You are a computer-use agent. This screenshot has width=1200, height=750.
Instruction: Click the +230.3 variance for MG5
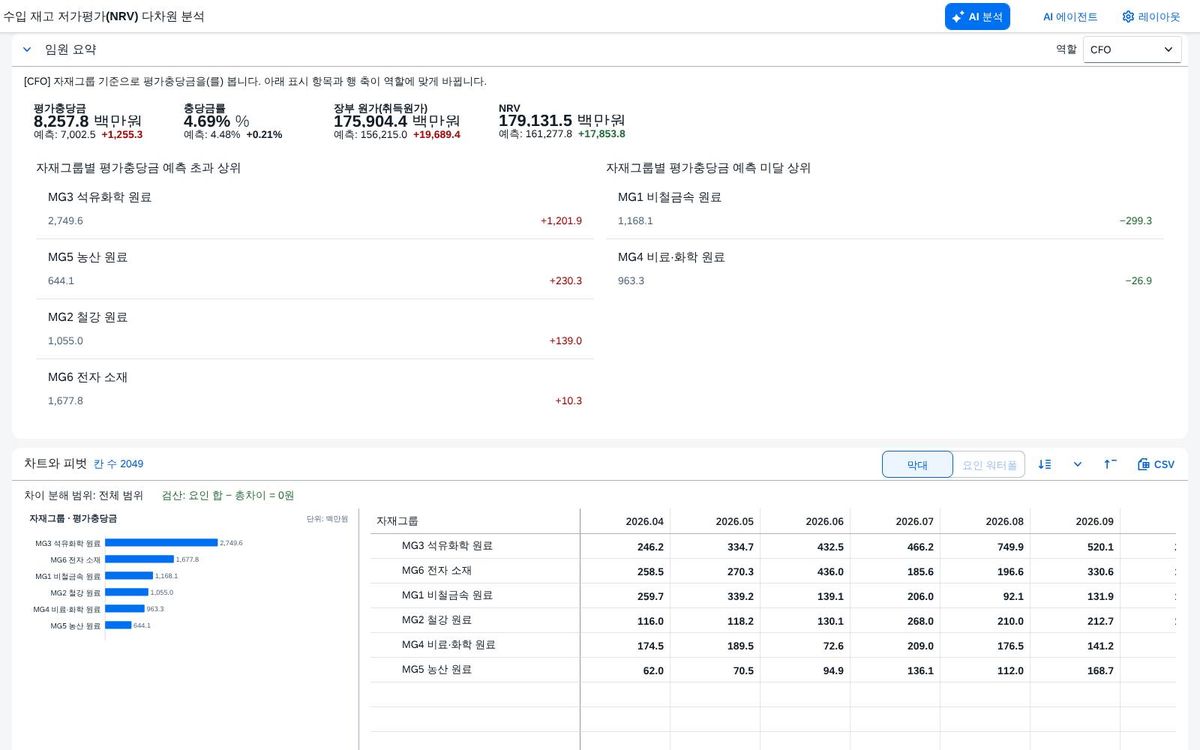click(565, 281)
